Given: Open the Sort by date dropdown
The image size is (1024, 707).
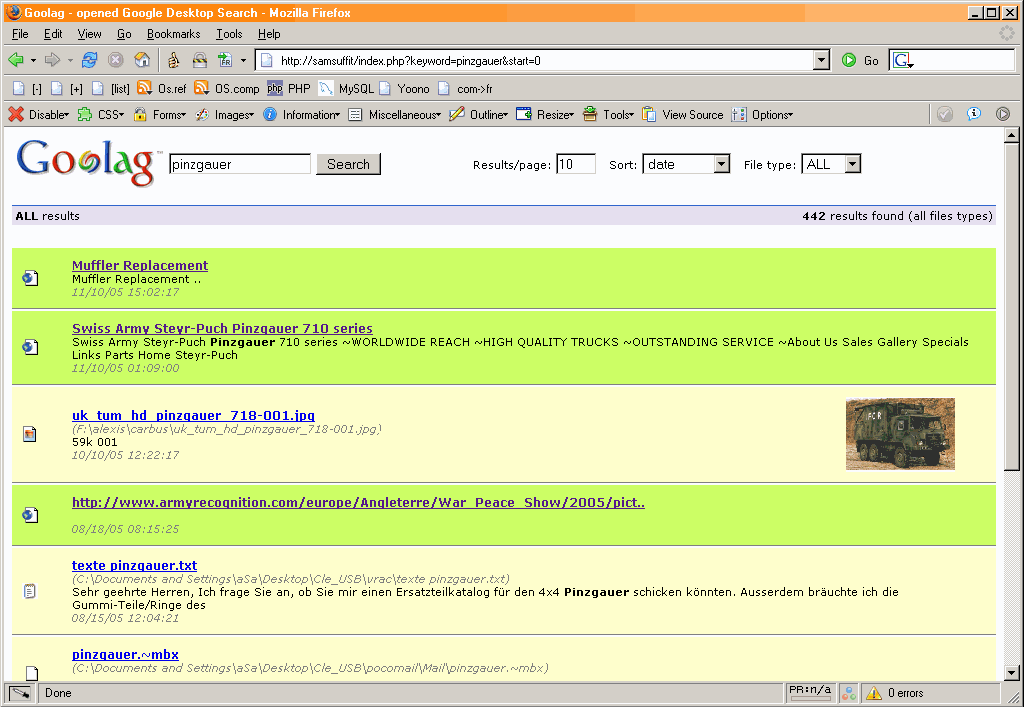Looking at the screenshot, I should 686,164.
